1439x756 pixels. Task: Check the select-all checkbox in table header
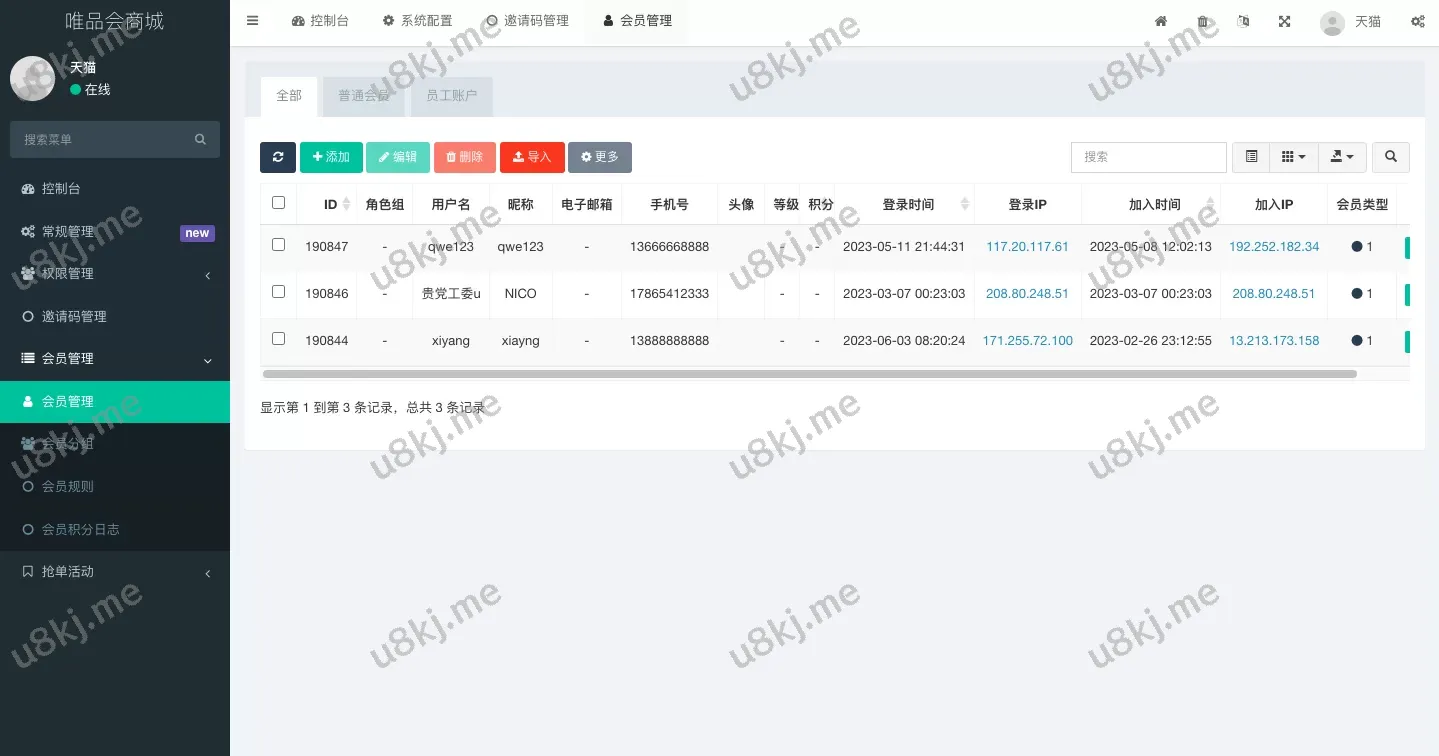coord(278,203)
